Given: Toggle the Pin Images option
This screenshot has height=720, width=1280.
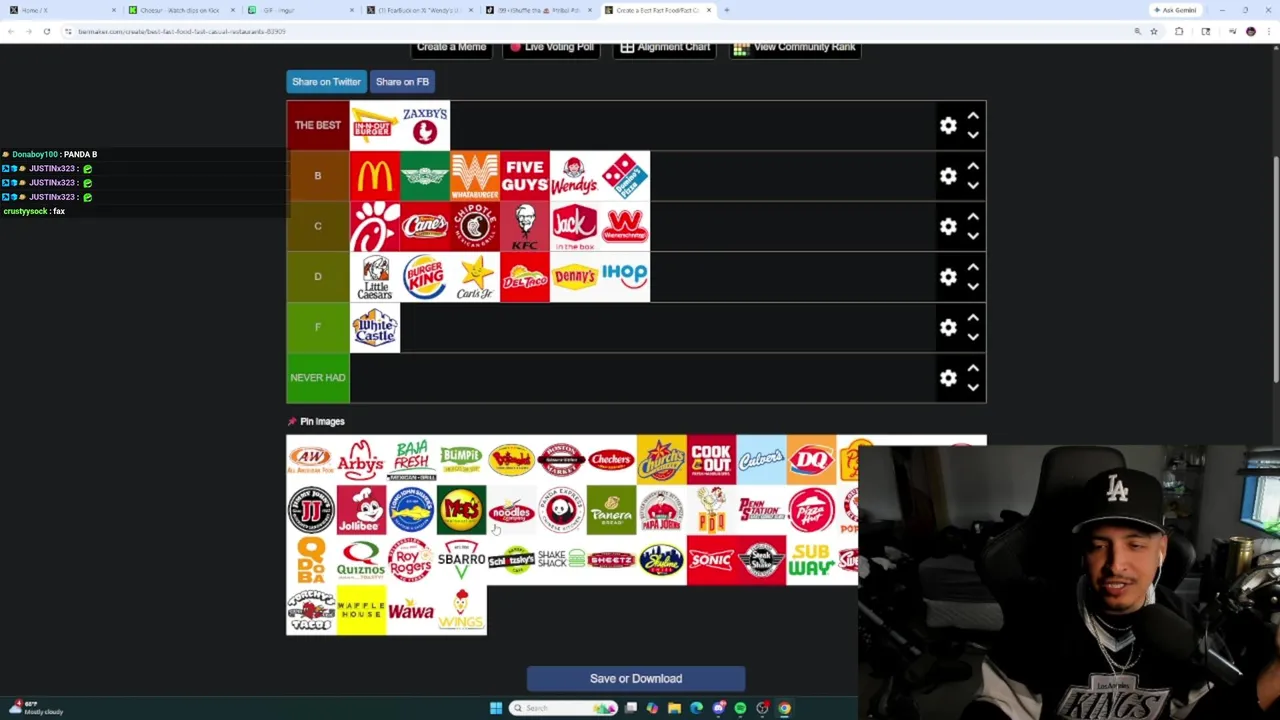Looking at the screenshot, I should pyautogui.click(x=316, y=421).
